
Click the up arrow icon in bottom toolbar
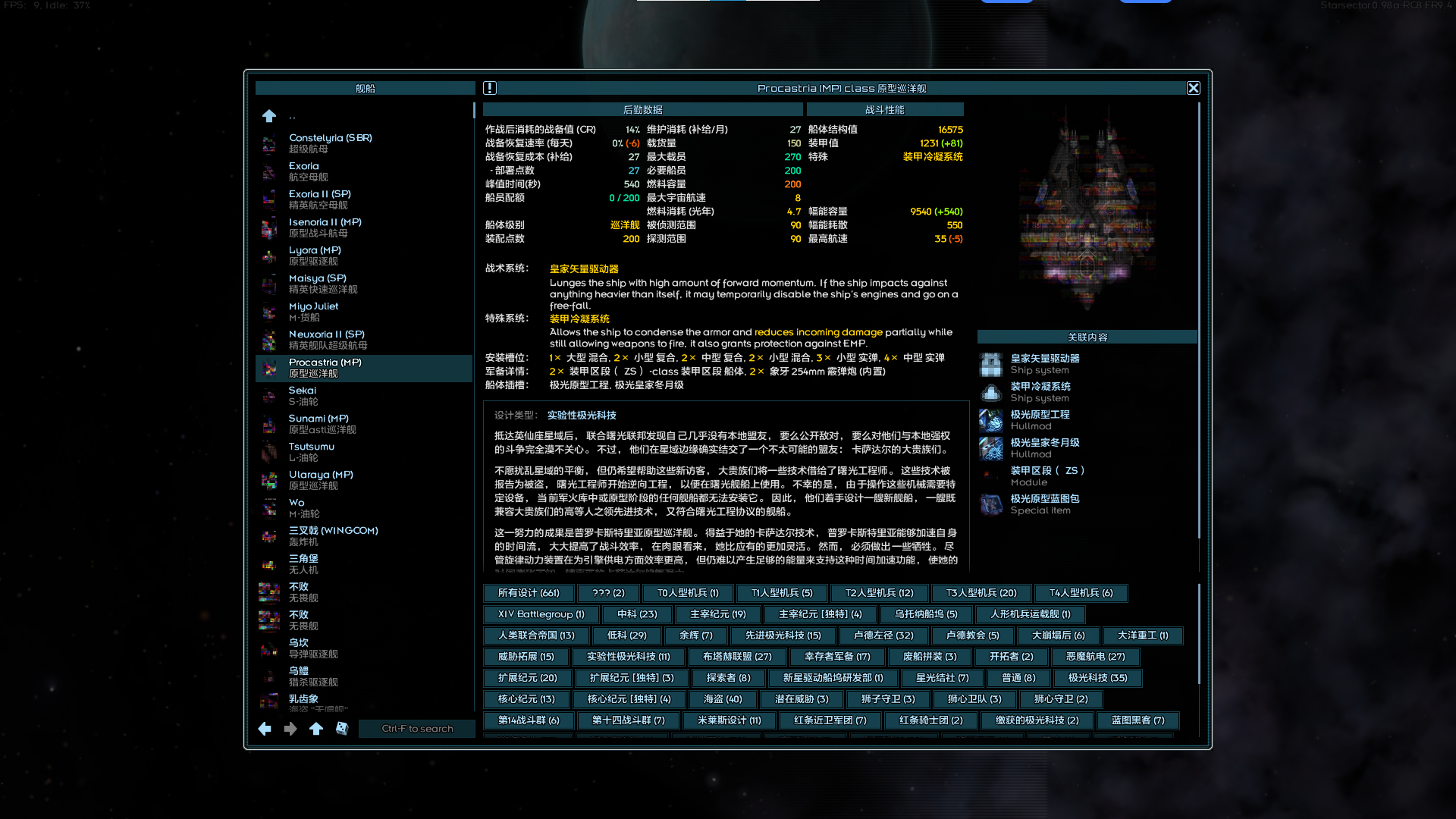point(316,729)
